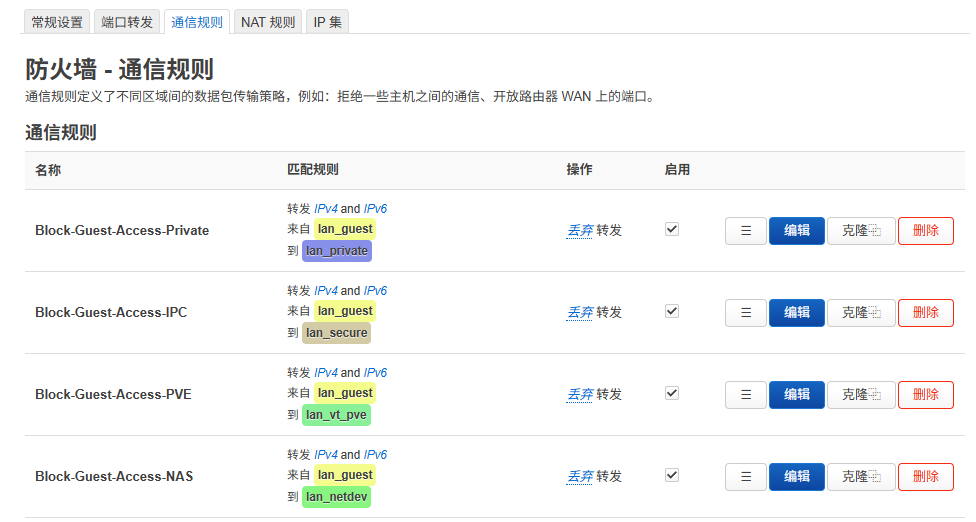Image resolution: width=976 pixels, height=522 pixels.
Task: Go to the IP 集 tab
Action: pyautogui.click(x=327, y=22)
